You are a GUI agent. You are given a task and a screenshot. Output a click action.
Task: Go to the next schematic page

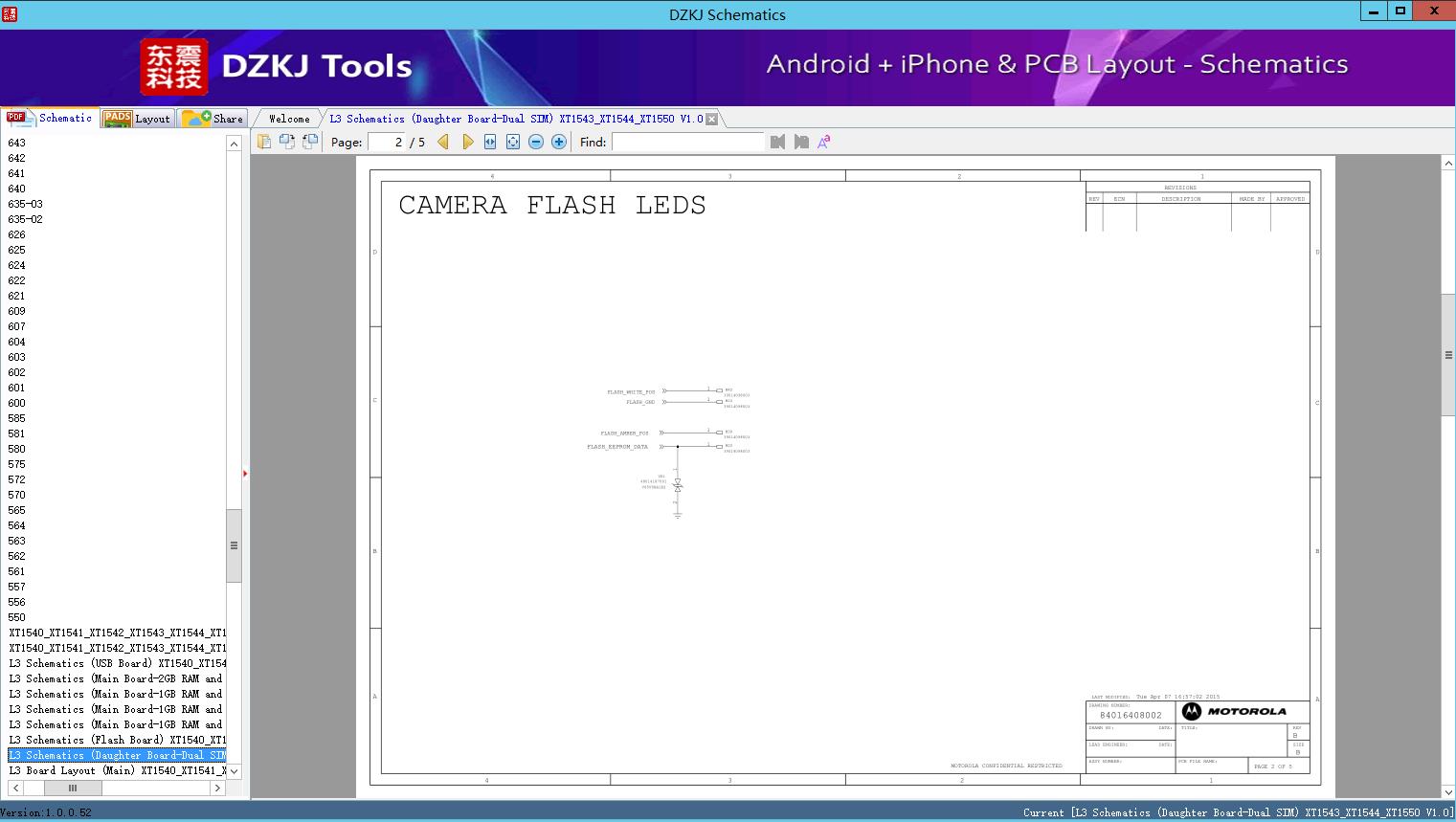point(467,141)
